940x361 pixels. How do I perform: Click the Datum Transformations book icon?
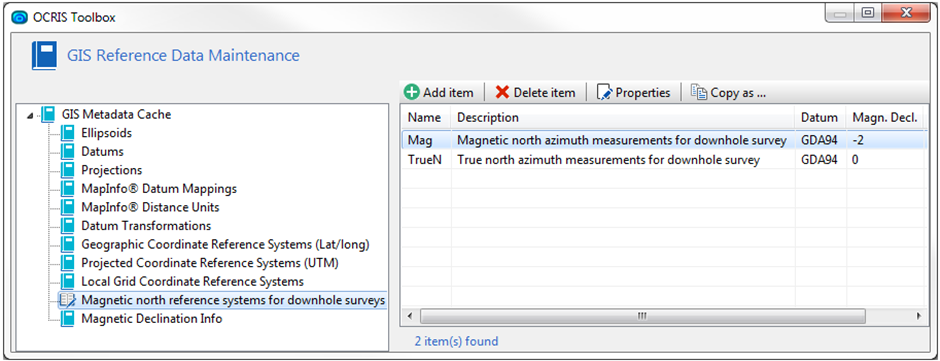68,225
